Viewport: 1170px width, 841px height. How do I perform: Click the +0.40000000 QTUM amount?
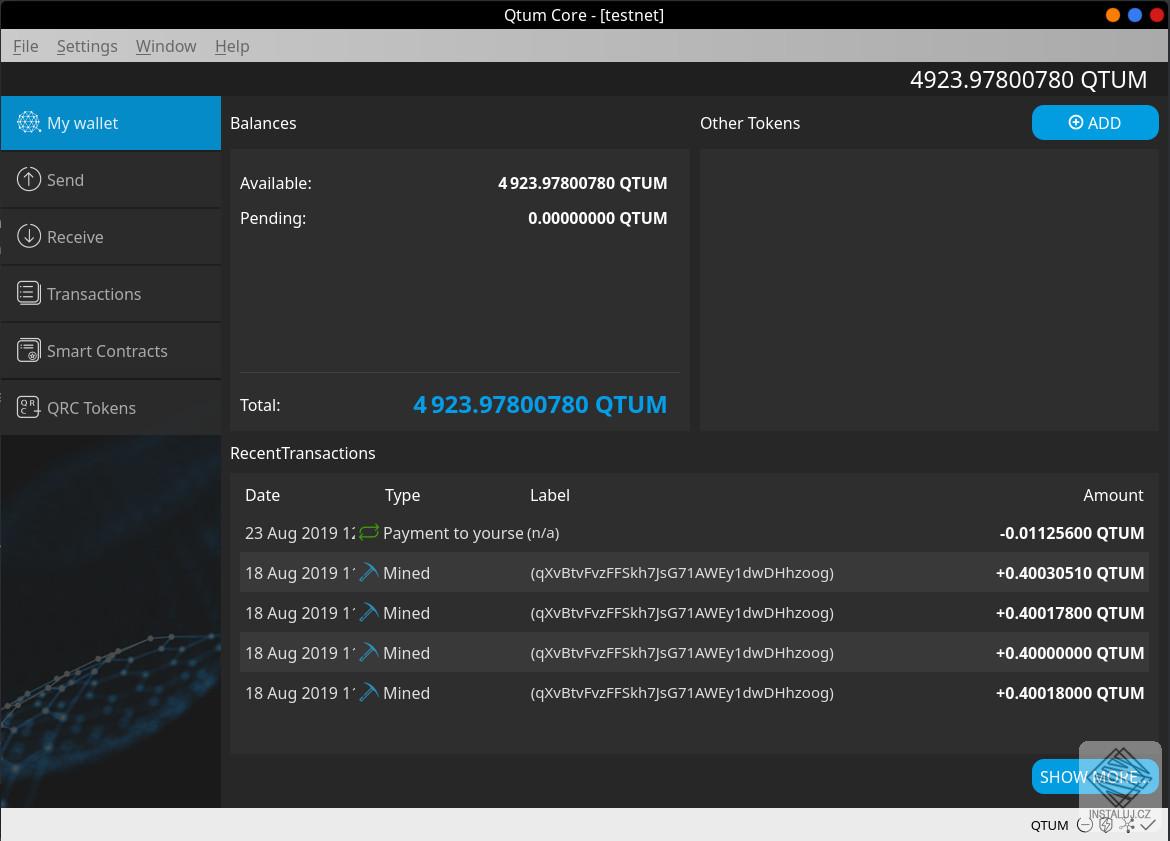pos(1070,653)
